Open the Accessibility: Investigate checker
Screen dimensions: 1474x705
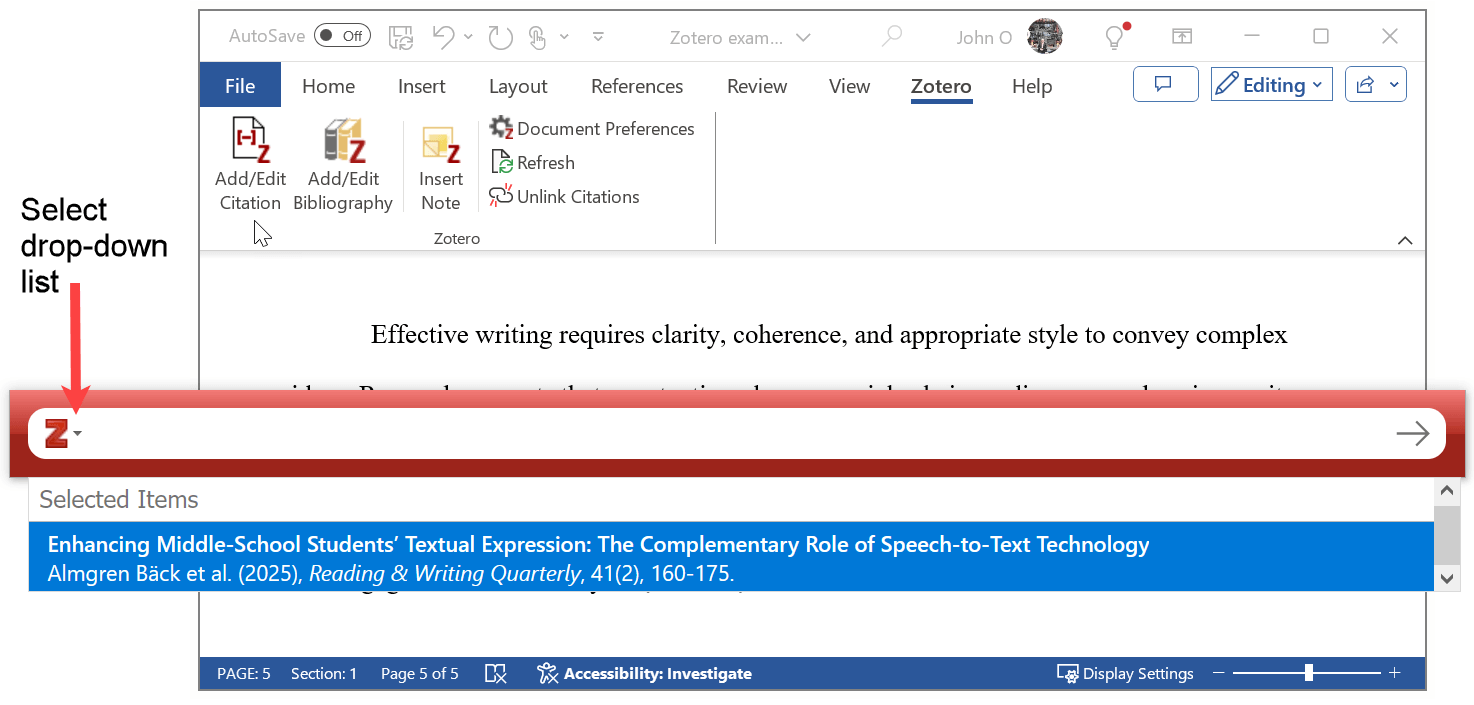(643, 673)
